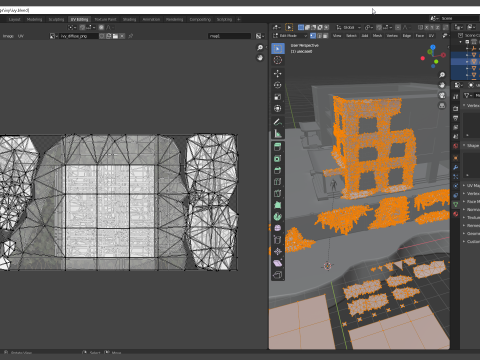Open the Particles properties tab
This screenshot has height=360, width=480.
[456, 176]
